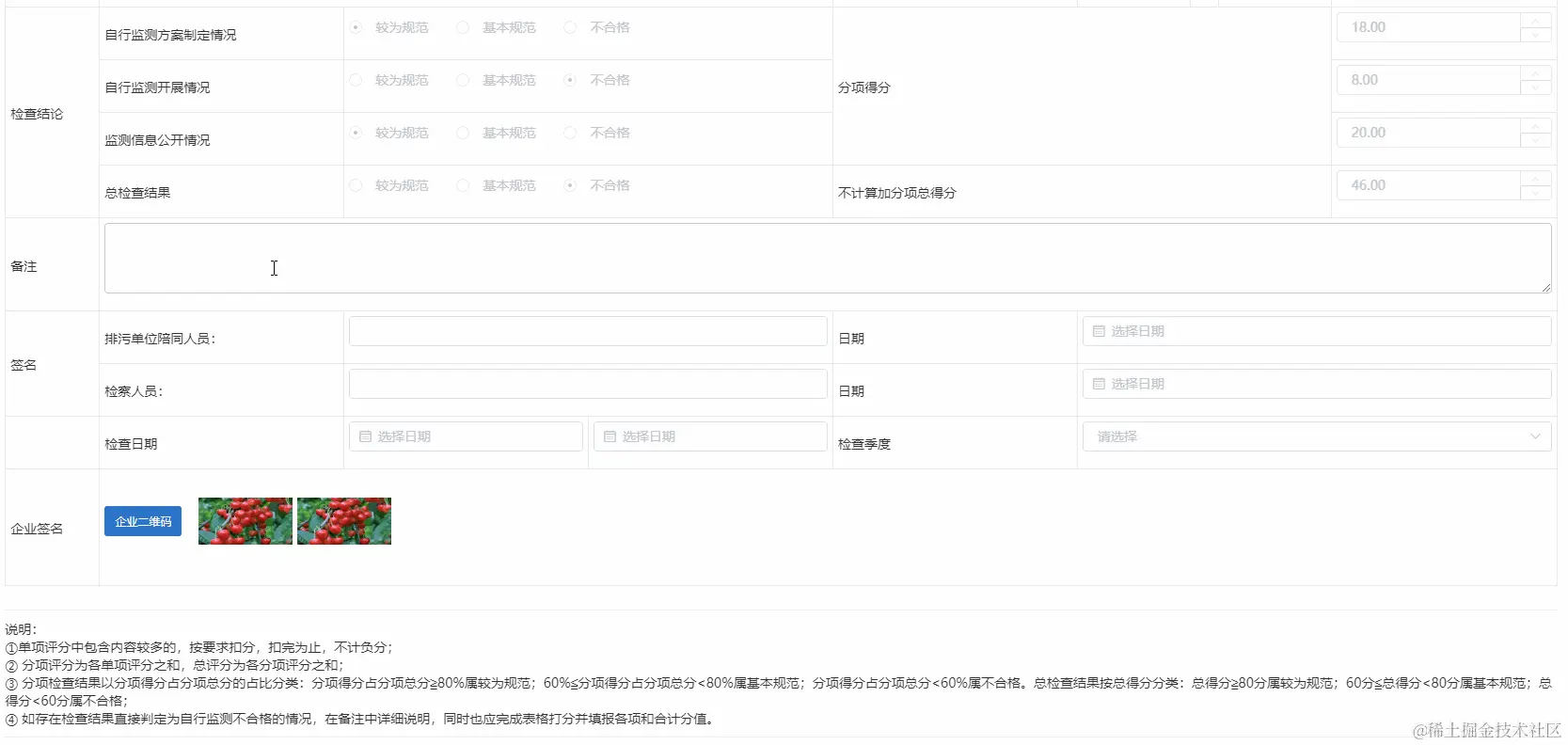The width and height of the screenshot is (1568, 745).
Task: Grab the resize handle of the 备注 textarea
Action: pyautogui.click(x=1545, y=287)
